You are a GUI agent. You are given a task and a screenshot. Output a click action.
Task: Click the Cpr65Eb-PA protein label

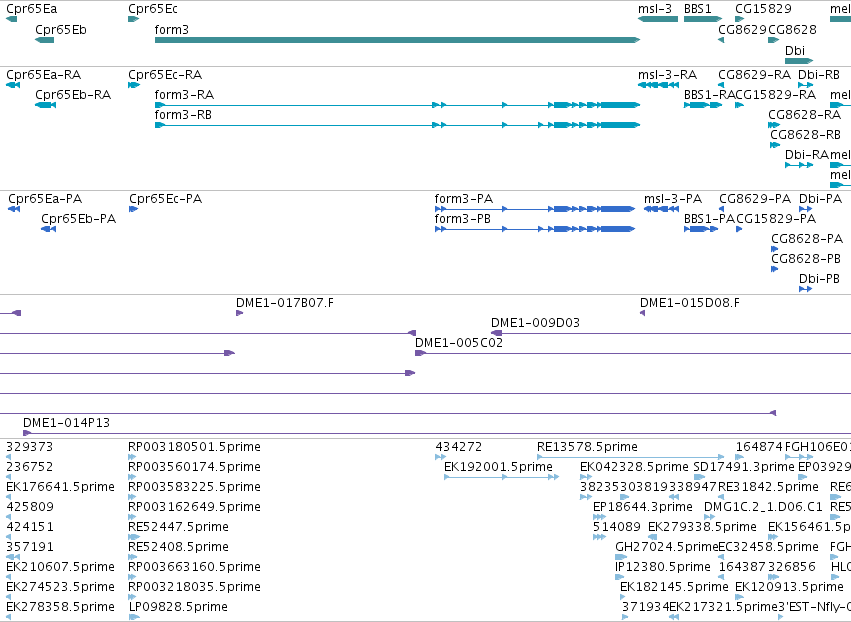click(x=79, y=219)
